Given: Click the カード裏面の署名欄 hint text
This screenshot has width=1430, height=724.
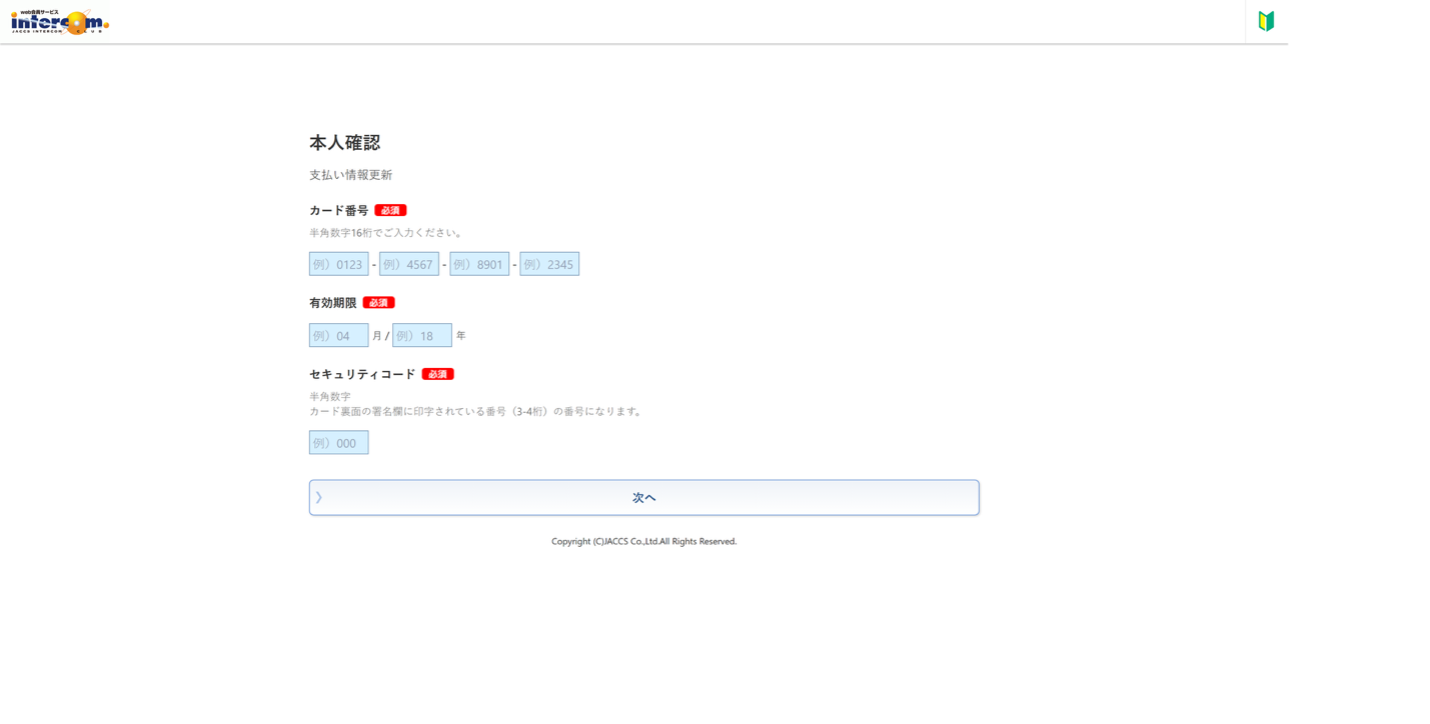Looking at the screenshot, I should [x=476, y=411].
